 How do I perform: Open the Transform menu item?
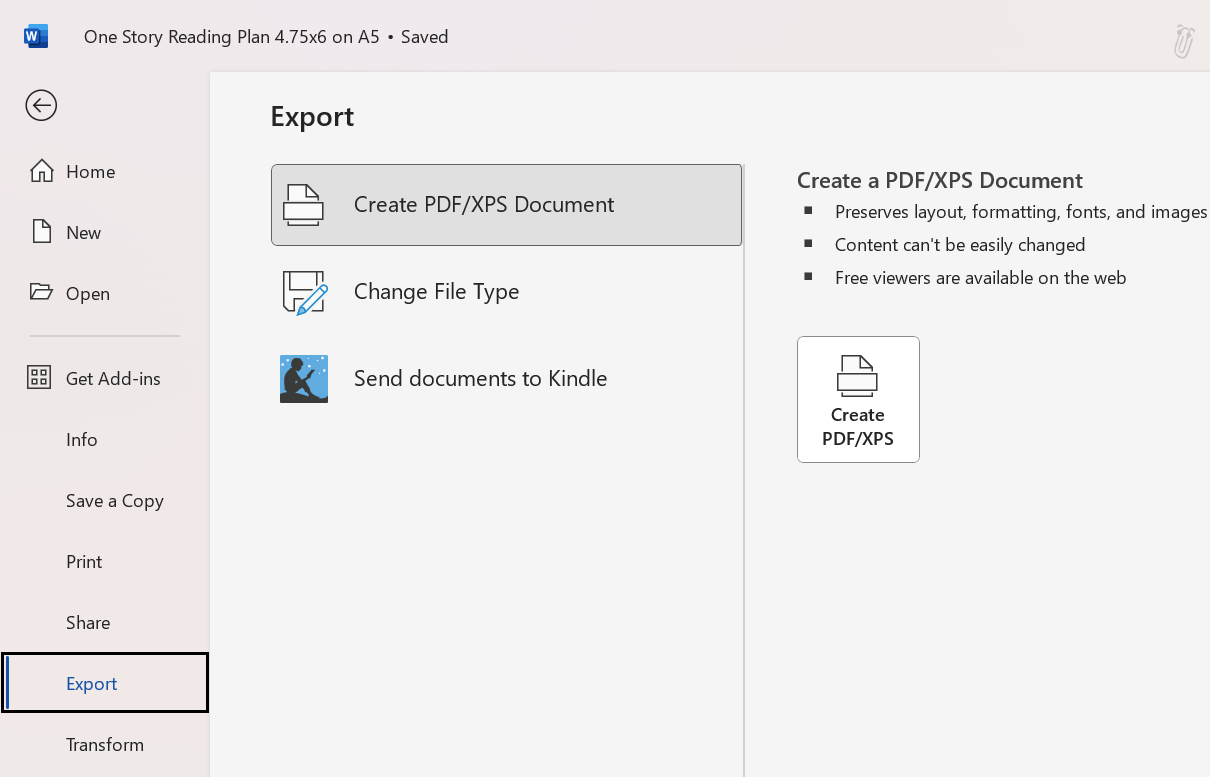point(104,744)
